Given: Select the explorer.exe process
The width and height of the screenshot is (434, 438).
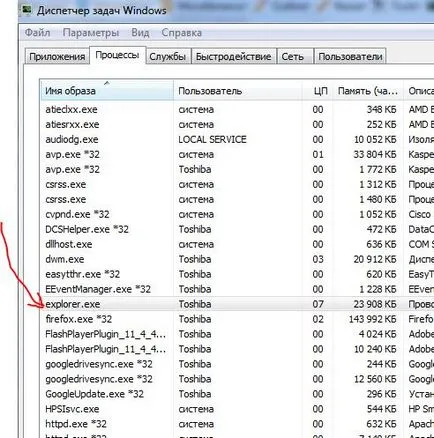Looking at the screenshot, I should [x=237, y=304].
